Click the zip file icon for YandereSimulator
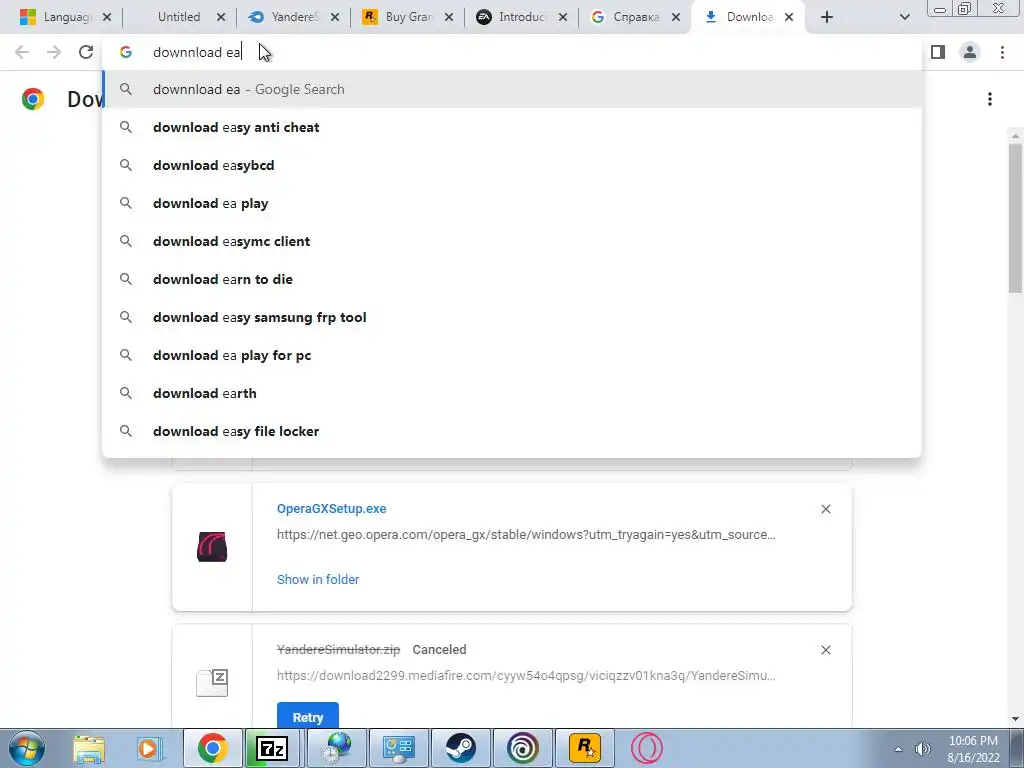 point(212,682)
